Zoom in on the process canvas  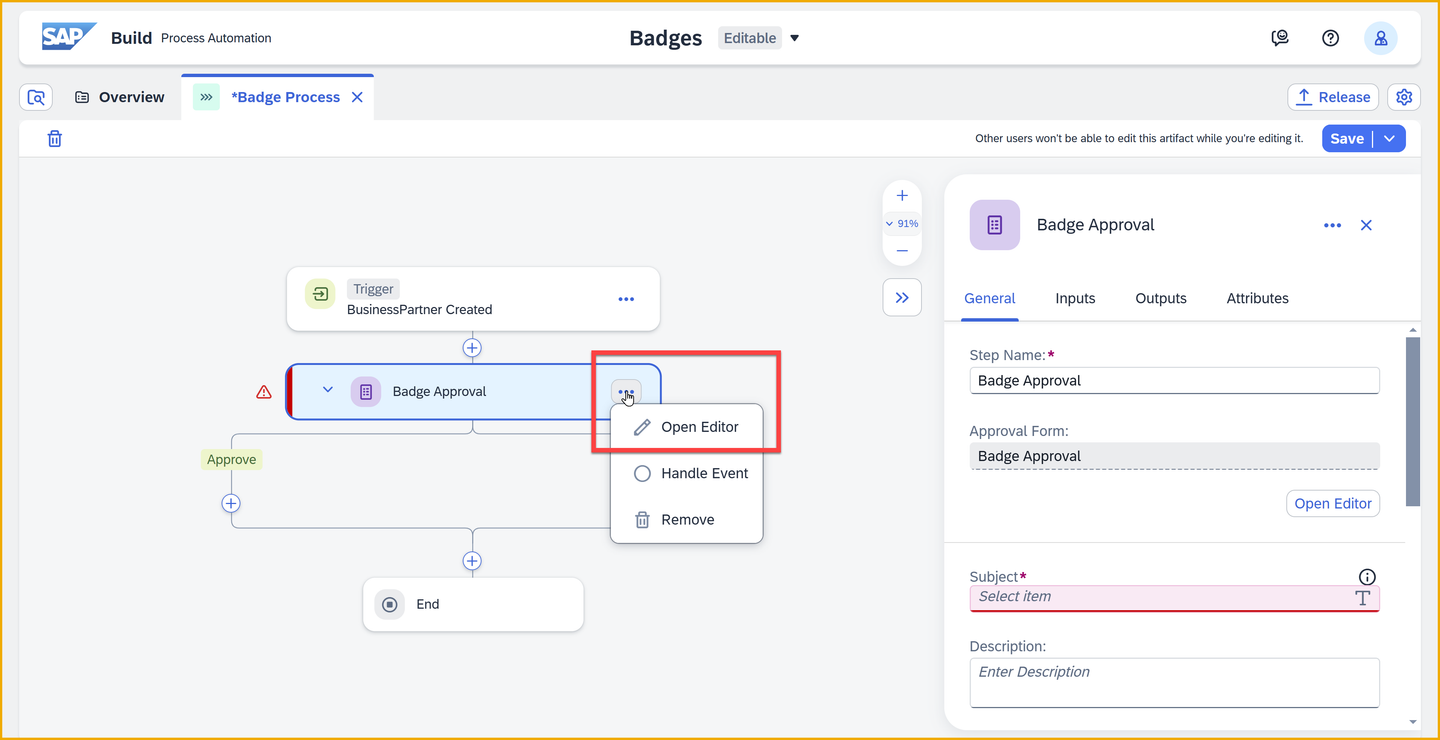tap(902, 196)
